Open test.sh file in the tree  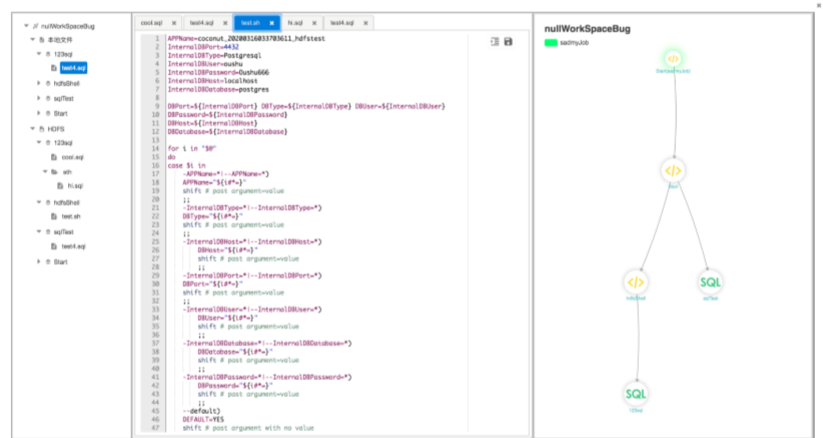(x=70, y=216)
